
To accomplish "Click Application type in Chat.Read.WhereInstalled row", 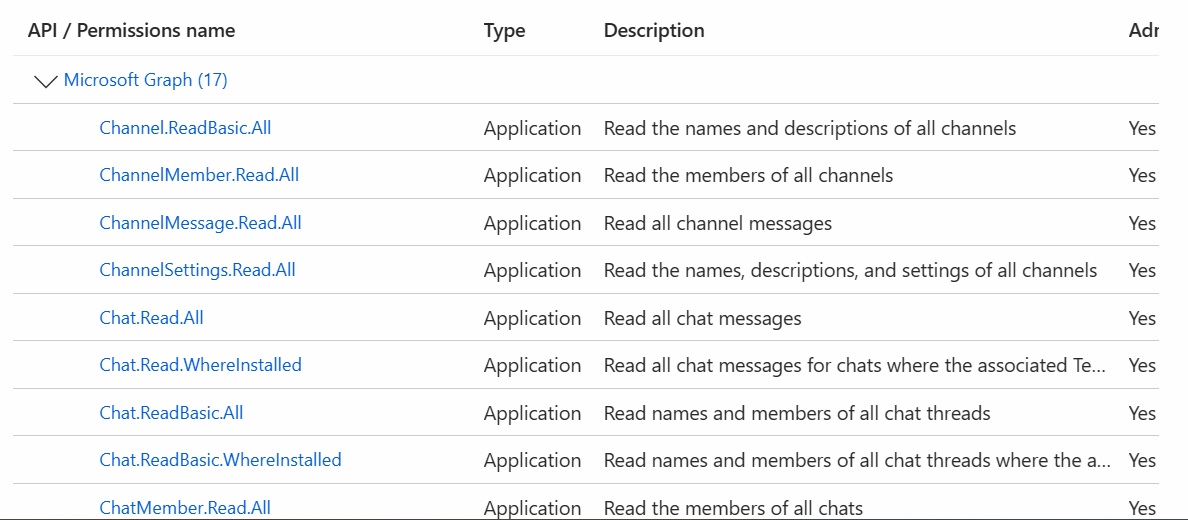I will pos(533,365).
